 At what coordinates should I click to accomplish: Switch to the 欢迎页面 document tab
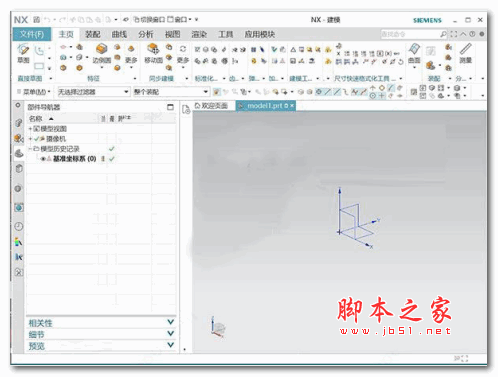coord(211,106)
